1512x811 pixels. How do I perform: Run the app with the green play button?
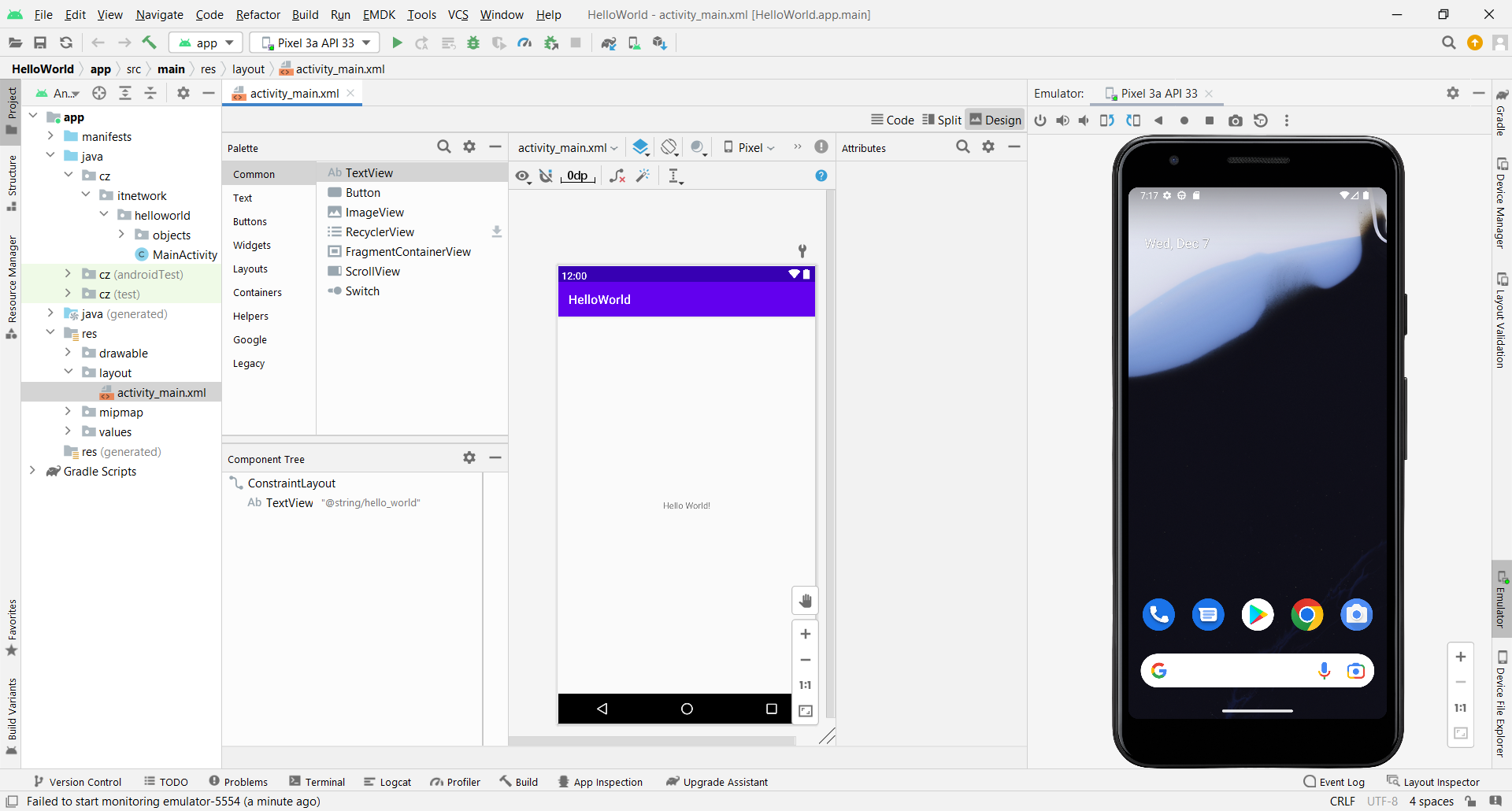tap(397, 43)
